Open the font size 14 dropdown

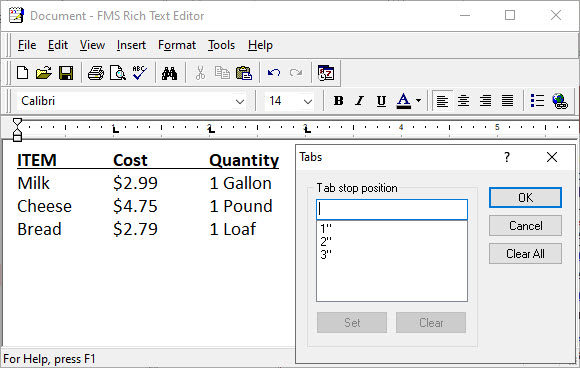click(308, 101)
